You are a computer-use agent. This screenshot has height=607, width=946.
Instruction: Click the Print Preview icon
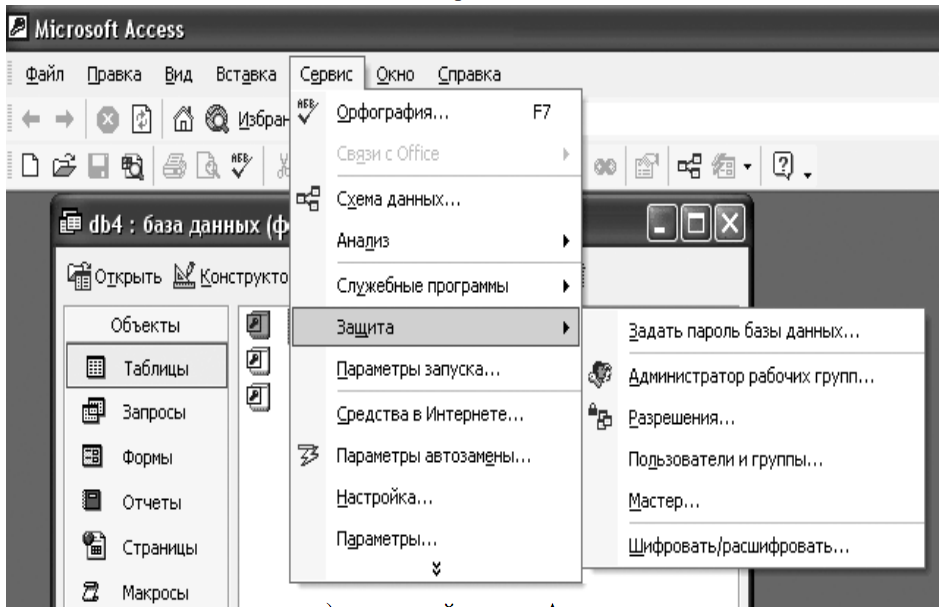(x=208, y=166)
